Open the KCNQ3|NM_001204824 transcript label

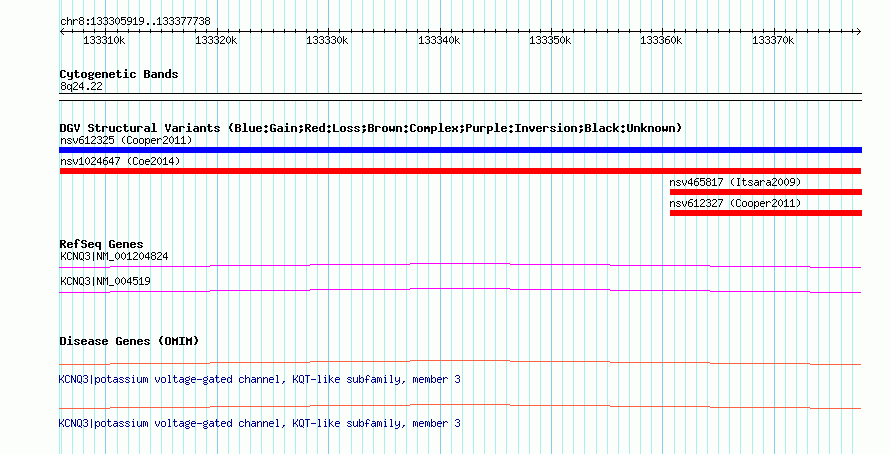[114, 257]
